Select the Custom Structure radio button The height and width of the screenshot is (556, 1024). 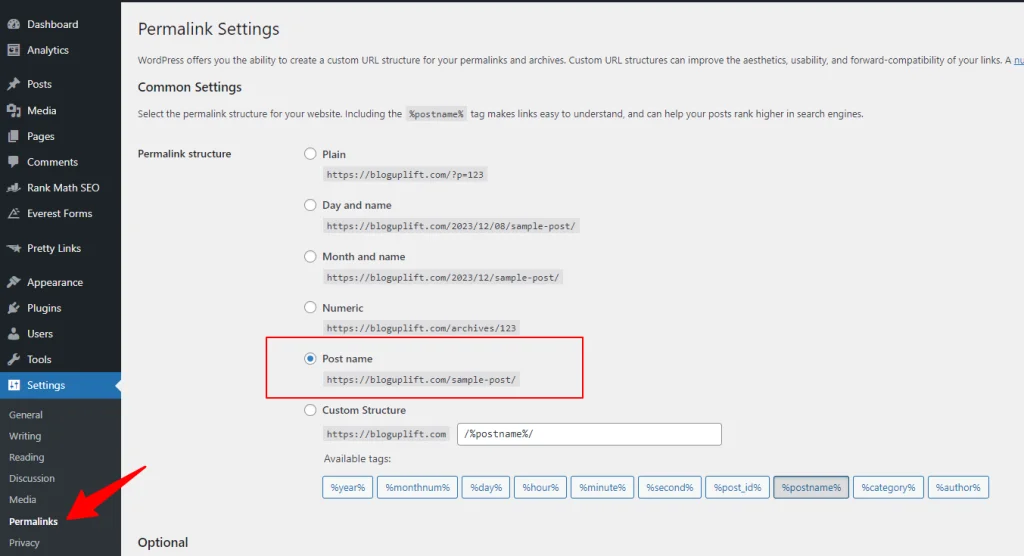(310, 410)
